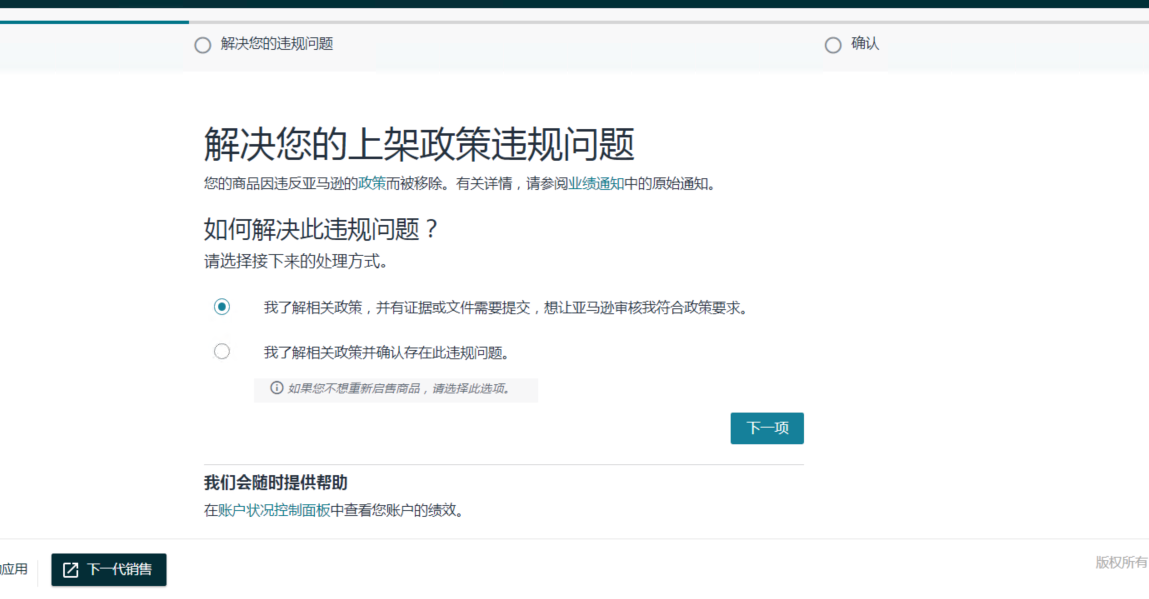Click the hint 如果您不想重新启售商品，请选择此选项。
This screenshot has width=1149, height=599.
point(401,389)
